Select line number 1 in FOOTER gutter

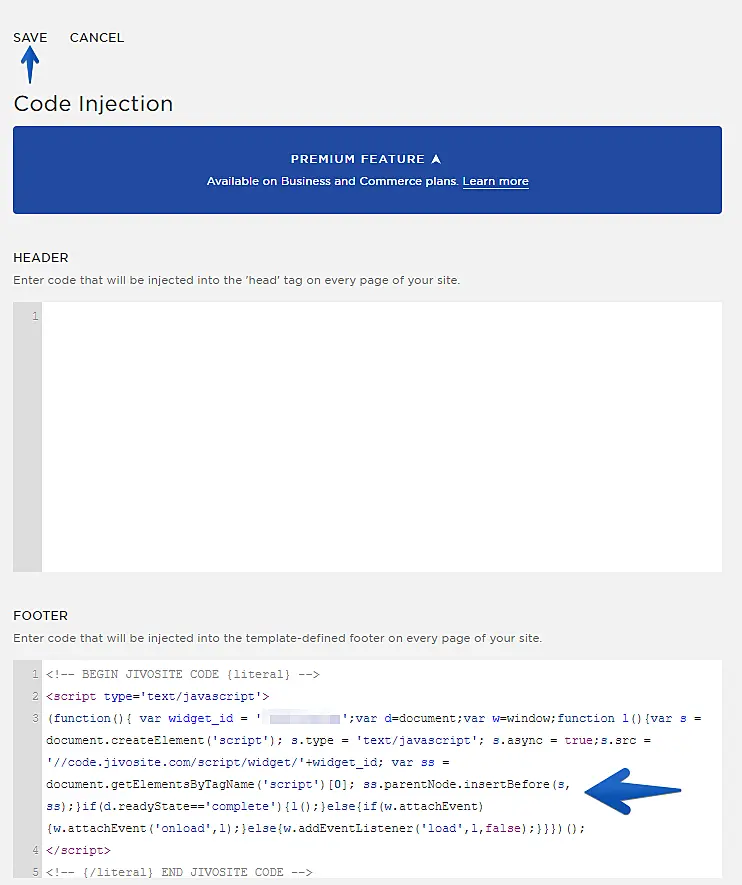(x=35, y=674)
